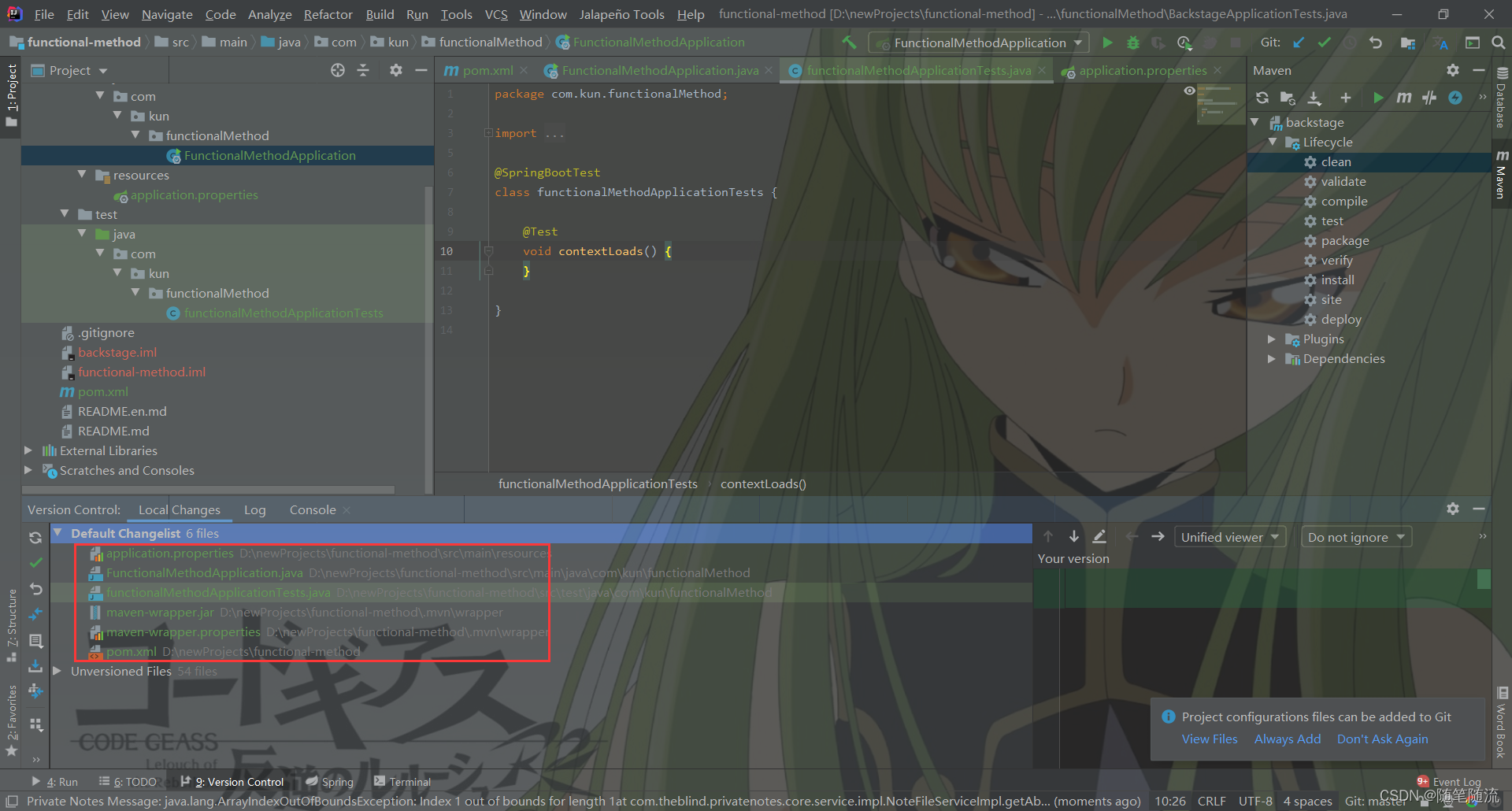Collapse the Lifecycle node in Maven

point(1273,142)
